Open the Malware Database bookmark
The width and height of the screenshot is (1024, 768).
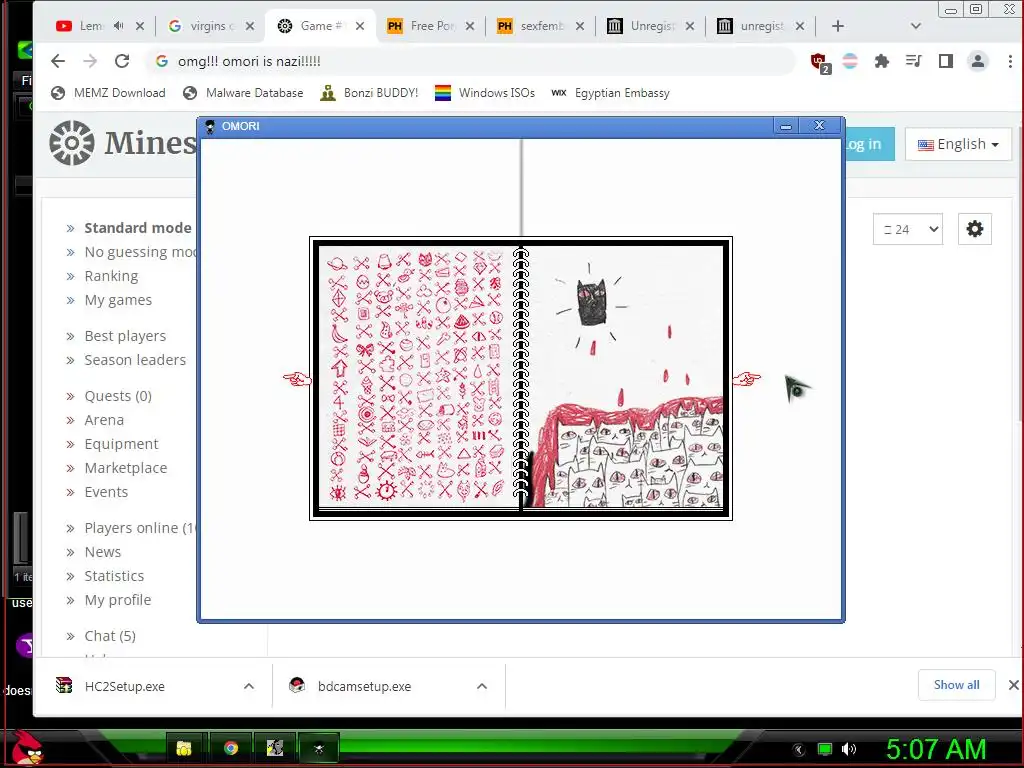[x=243, y=93]
